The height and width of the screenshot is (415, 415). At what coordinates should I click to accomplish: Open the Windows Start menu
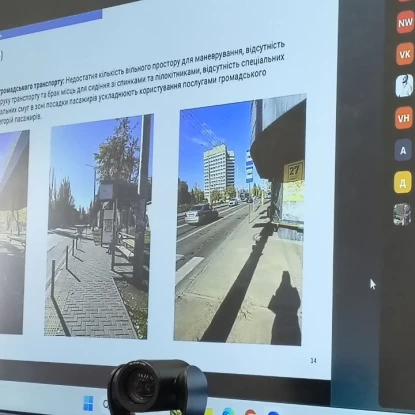click(89, 403)
